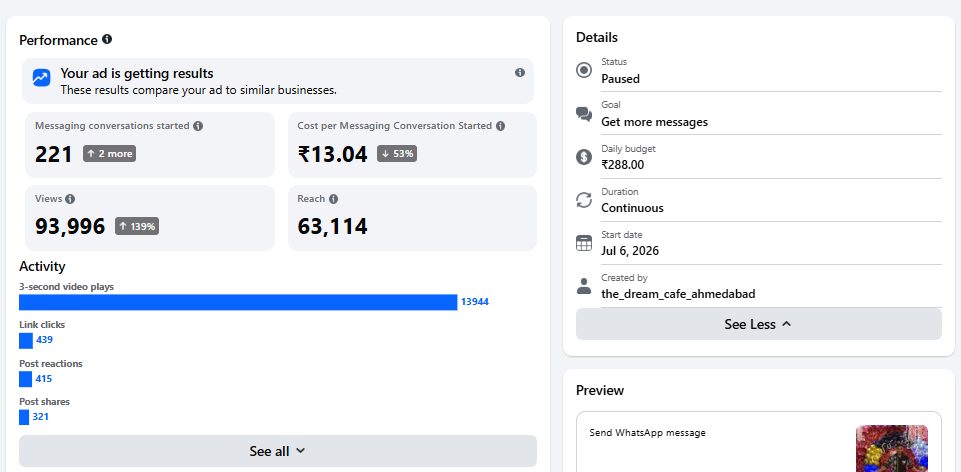Click the Post shares blue bar
The image size is (961, 472).
(24, 417)
